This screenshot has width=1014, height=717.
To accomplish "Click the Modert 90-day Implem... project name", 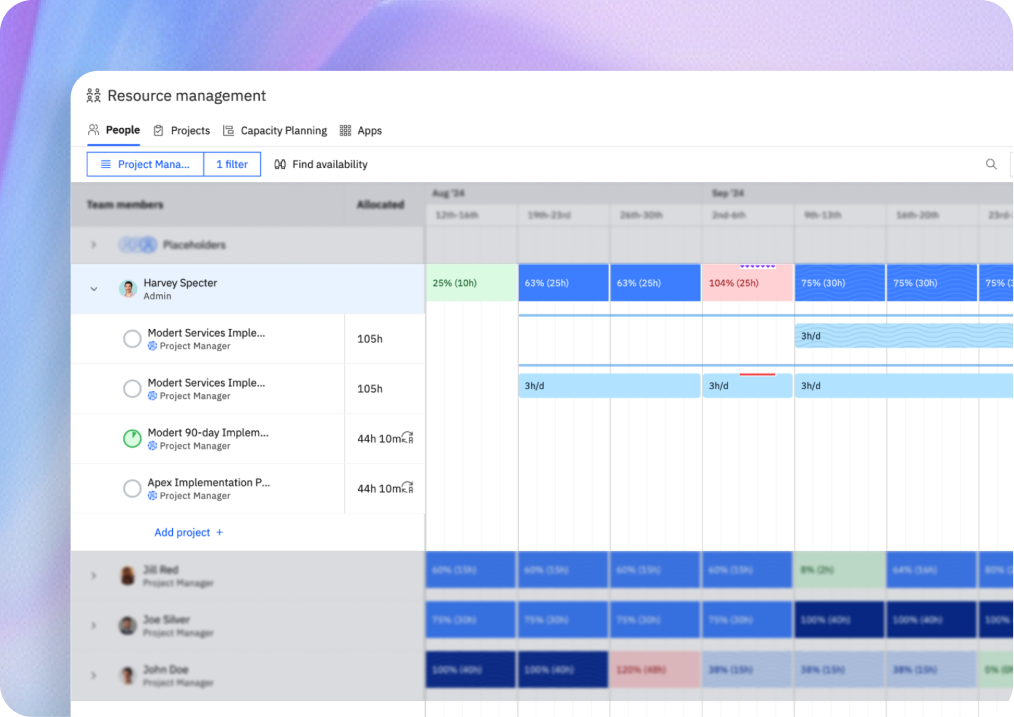I will (x=208, y=433).
